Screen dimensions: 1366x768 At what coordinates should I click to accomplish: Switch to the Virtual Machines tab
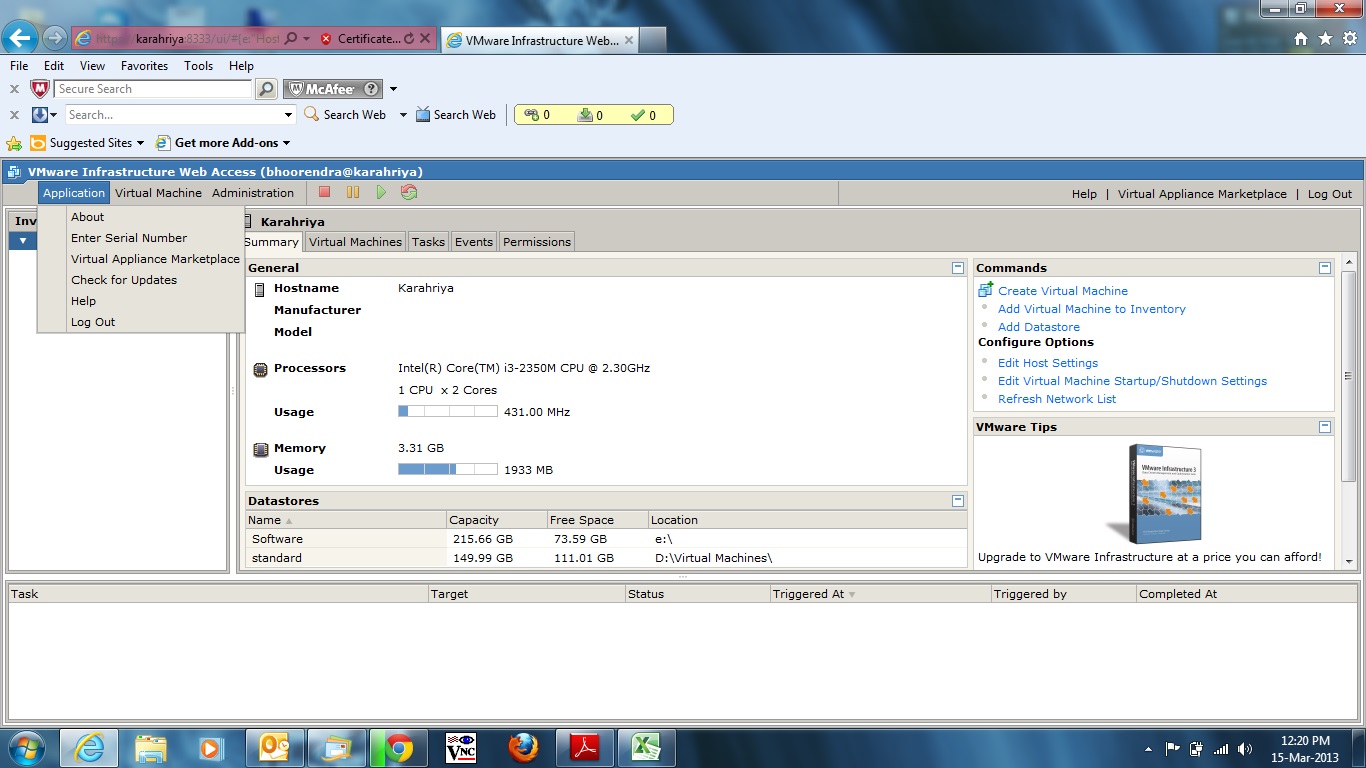coord(355,242)
